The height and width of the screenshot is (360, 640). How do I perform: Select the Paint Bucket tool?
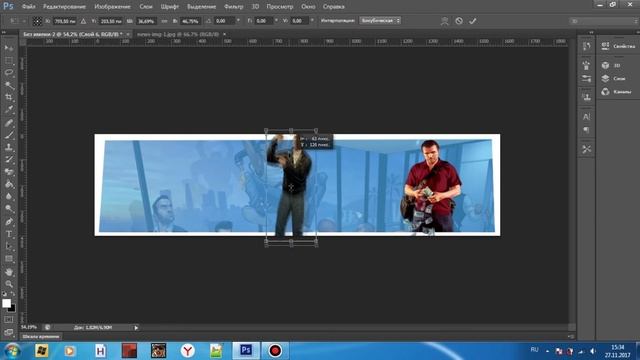pyautogui.click(x=9, y=184)
